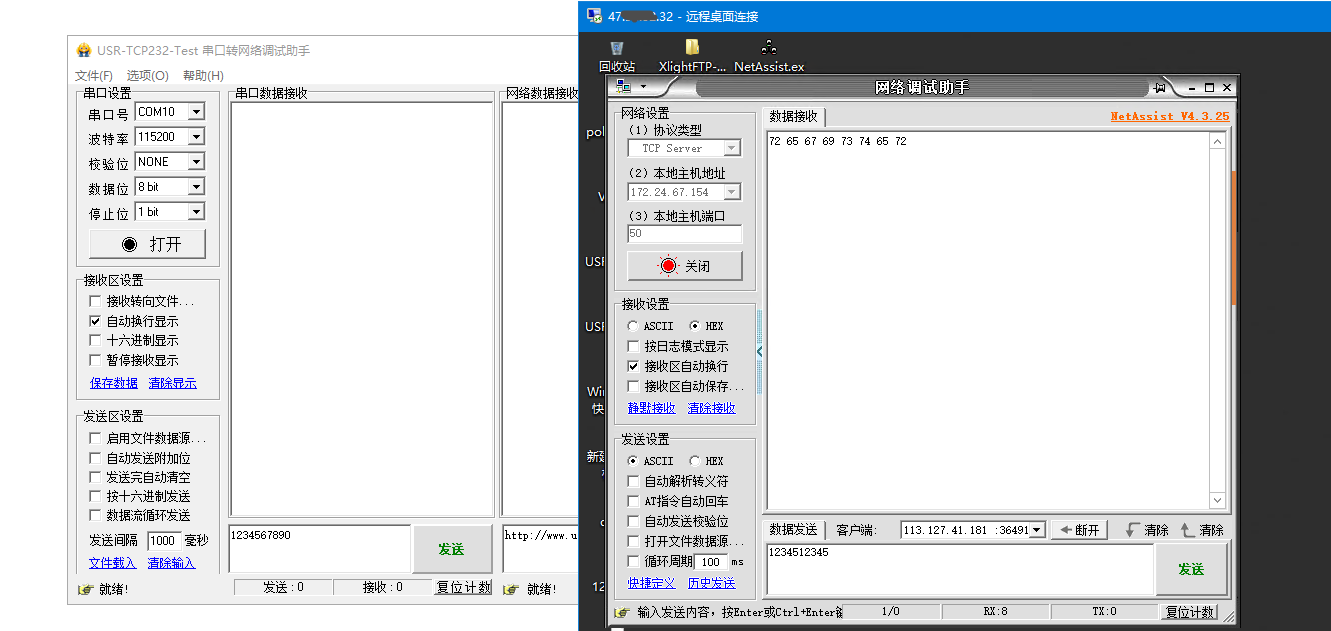
Task: Open NetAssist system menu icon at top-left
Action: [624, 87]
